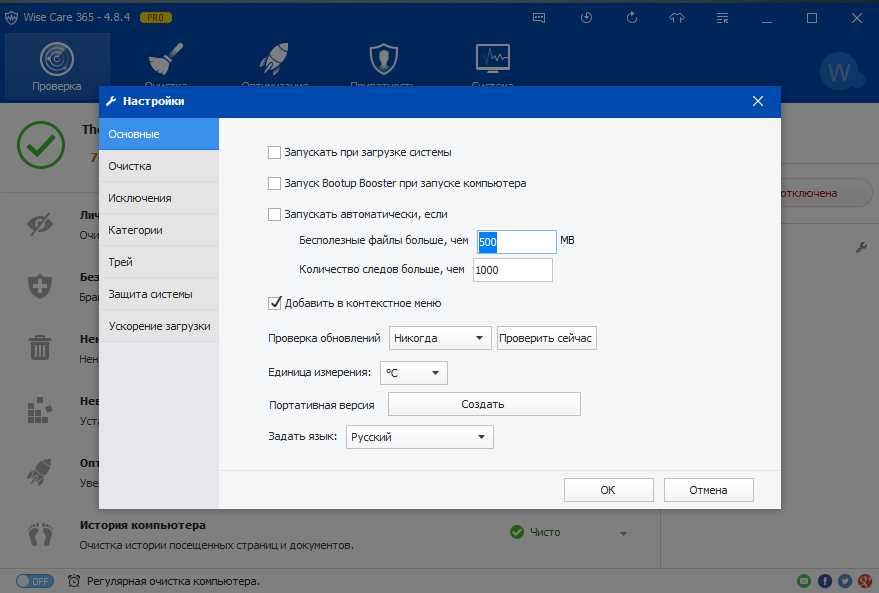879x593 pixels.
Task: Click the Отмена button
Action: point(709,490)
